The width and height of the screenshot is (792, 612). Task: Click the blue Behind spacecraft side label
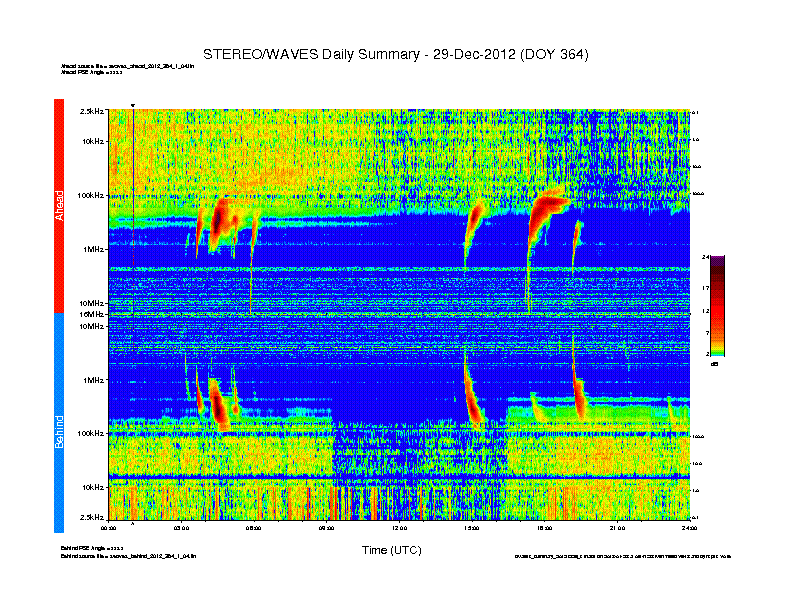(59, 425)
